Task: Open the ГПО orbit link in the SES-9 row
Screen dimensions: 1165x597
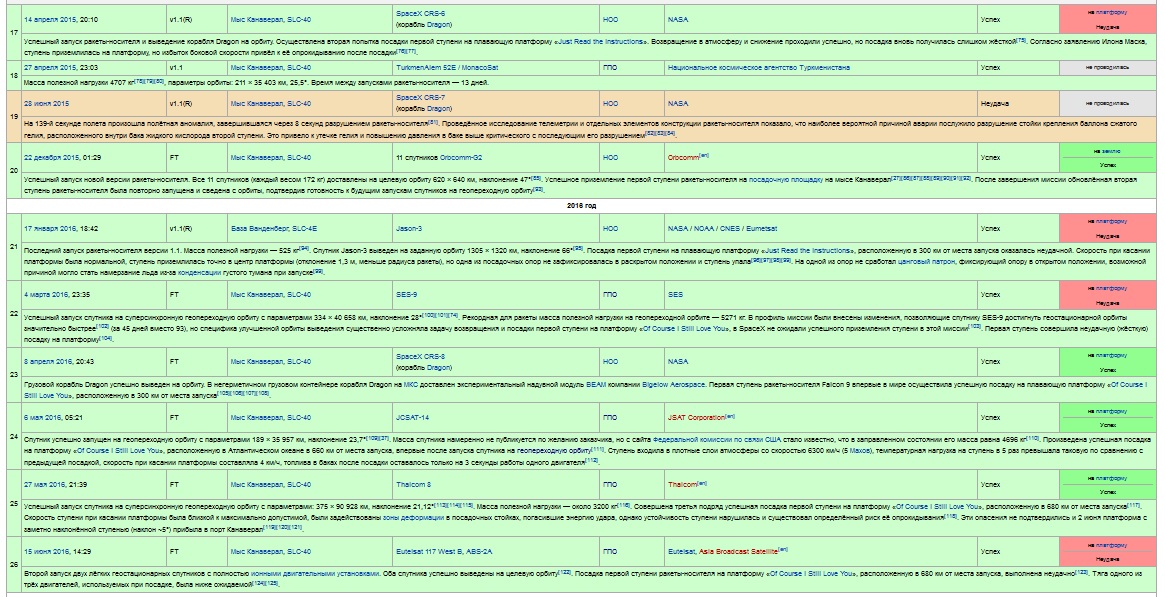Action: pos(610,295)
